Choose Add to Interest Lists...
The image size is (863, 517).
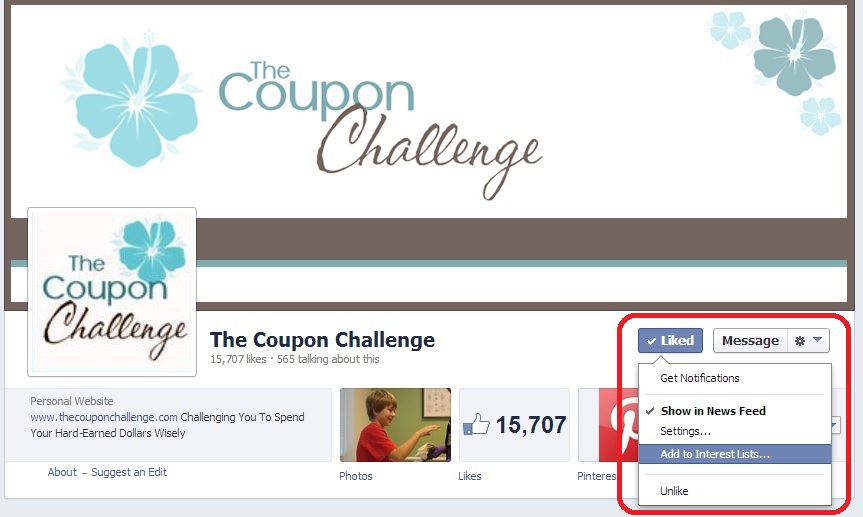pyautogui.click(x=735, y=454)
